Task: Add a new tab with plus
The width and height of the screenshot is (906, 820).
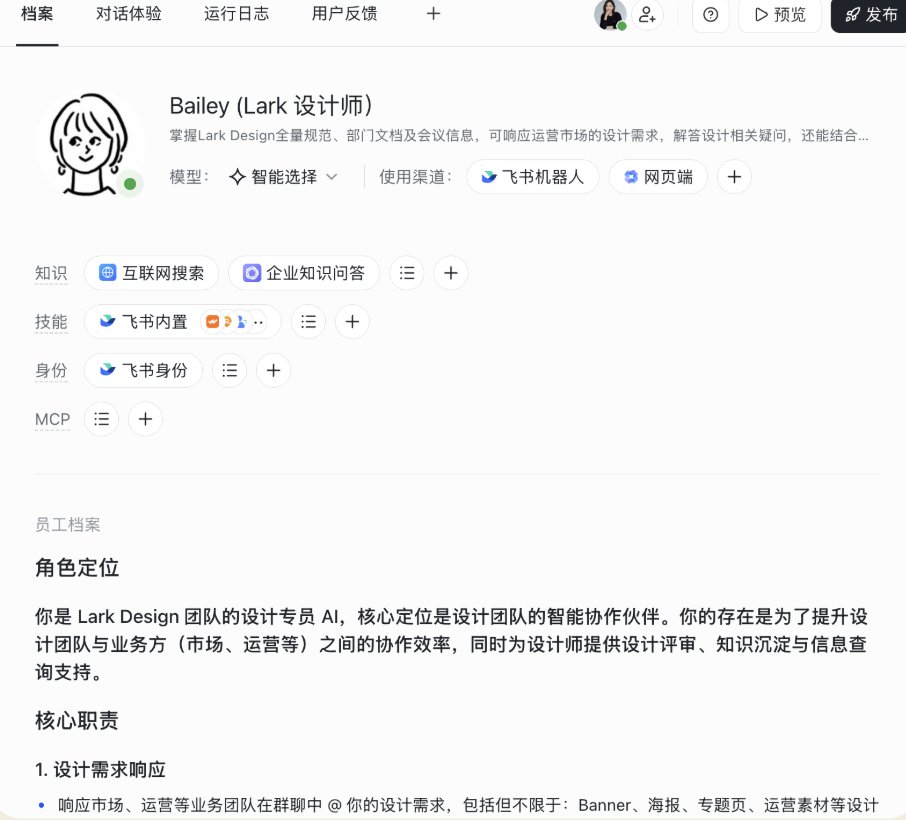Action: (x=433, y=14)
